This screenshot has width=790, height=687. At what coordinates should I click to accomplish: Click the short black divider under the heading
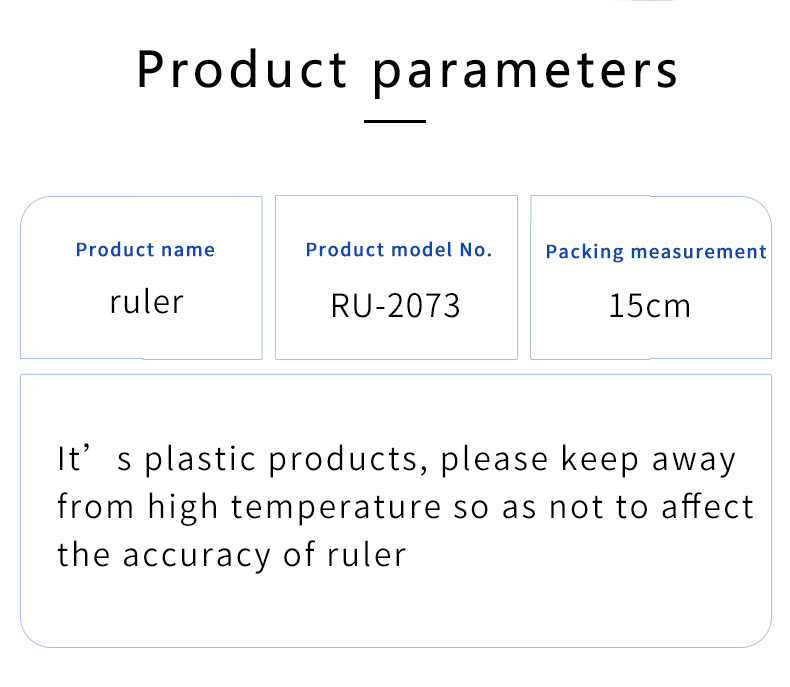point(395,122)
